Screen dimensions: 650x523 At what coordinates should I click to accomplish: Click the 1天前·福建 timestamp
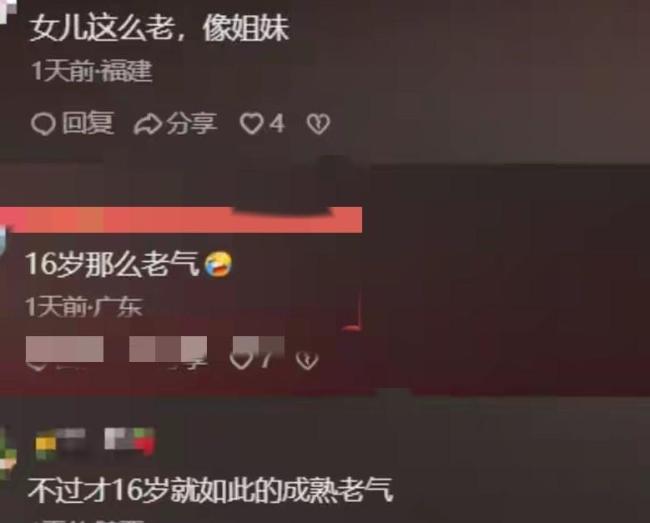92,70
